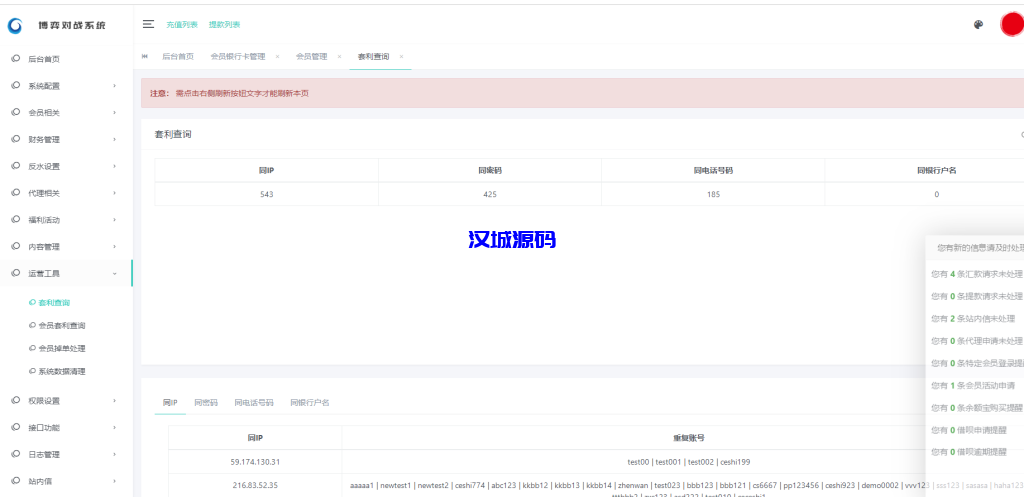Click the 博弈对战系统 title text
The image size is (1024, 497).
[72, 25]
